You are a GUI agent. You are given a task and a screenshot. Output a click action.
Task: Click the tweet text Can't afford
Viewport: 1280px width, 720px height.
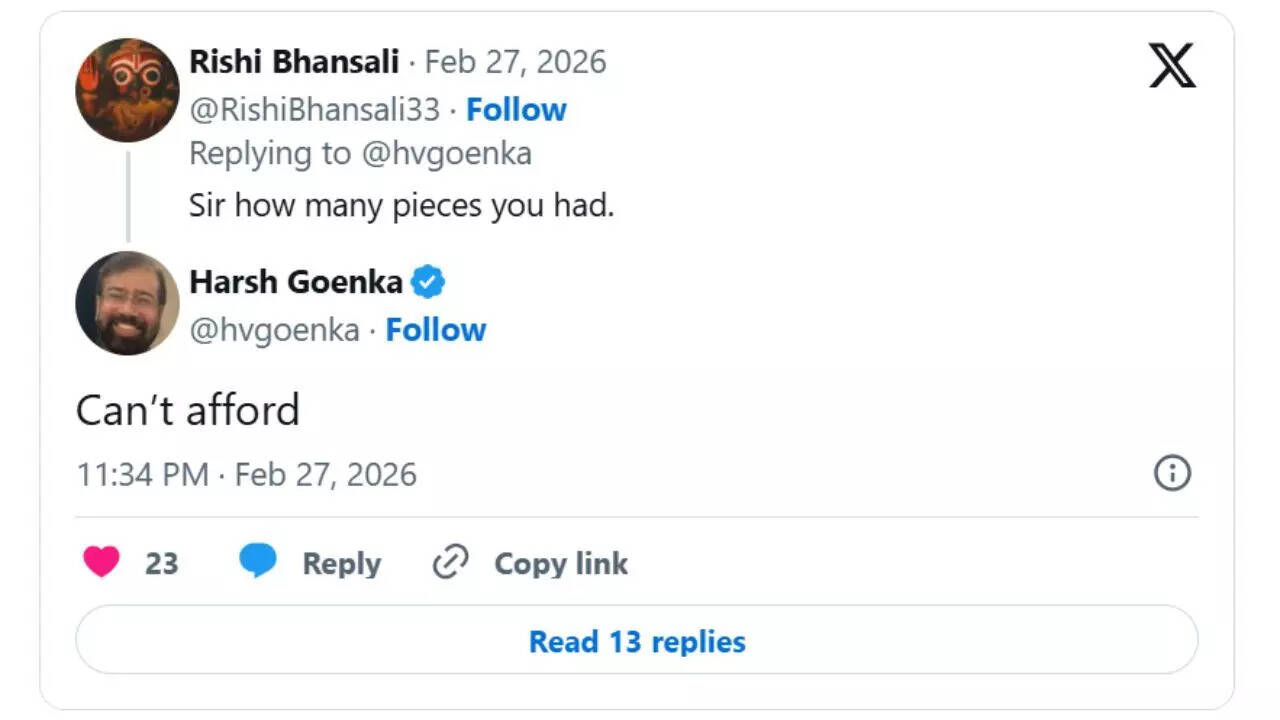(x=186, y=409)
